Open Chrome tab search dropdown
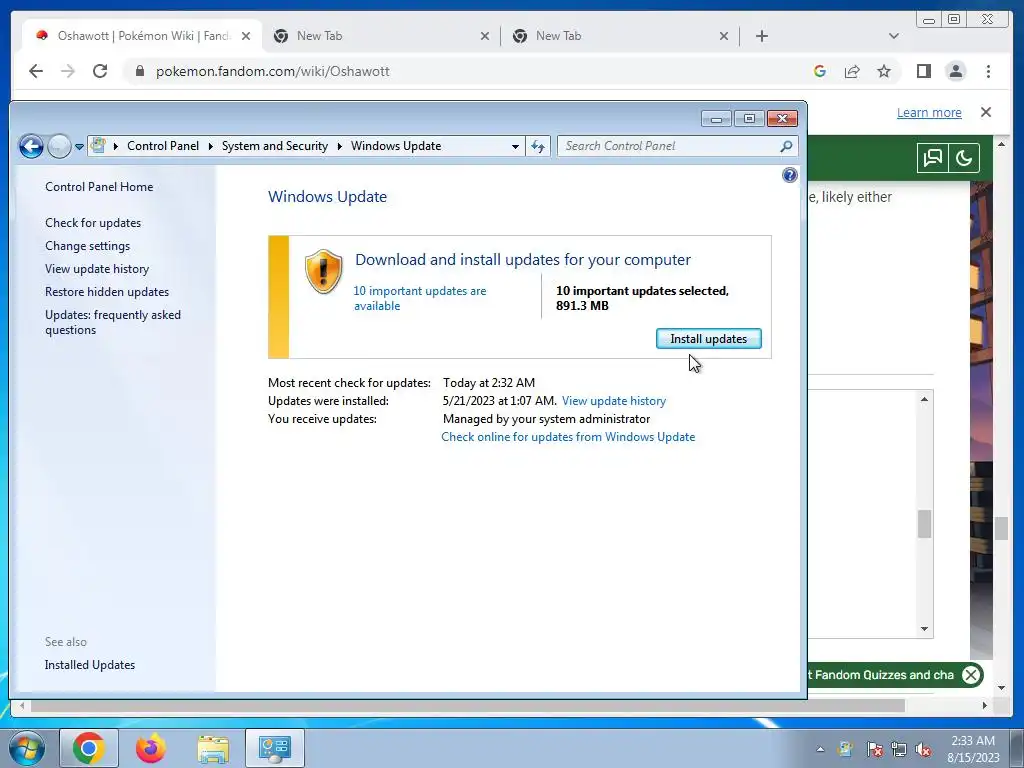This screenshot has width=1024, height=768. coord(894,36)
